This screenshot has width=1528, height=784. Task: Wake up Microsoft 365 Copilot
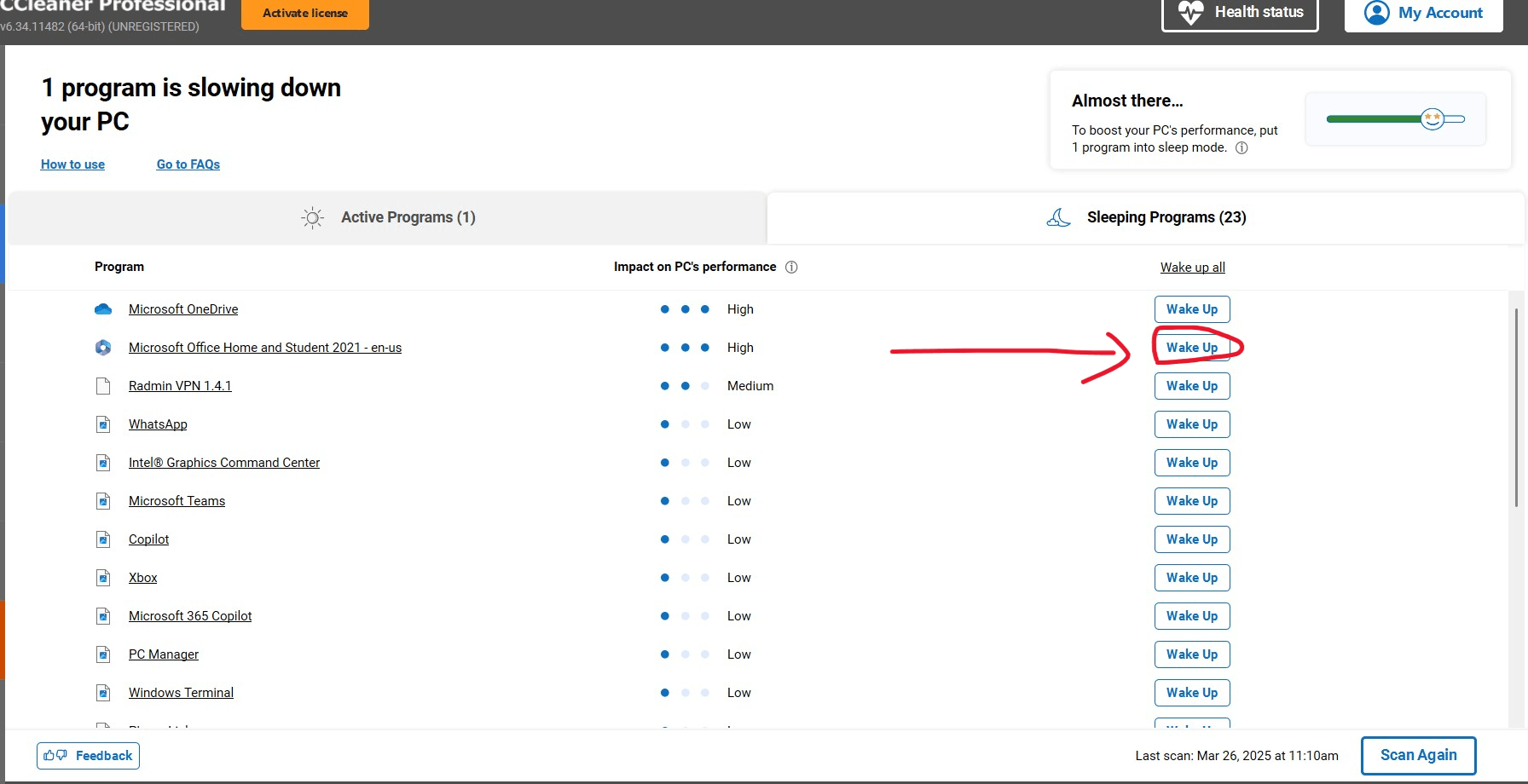coord(1192,616)
